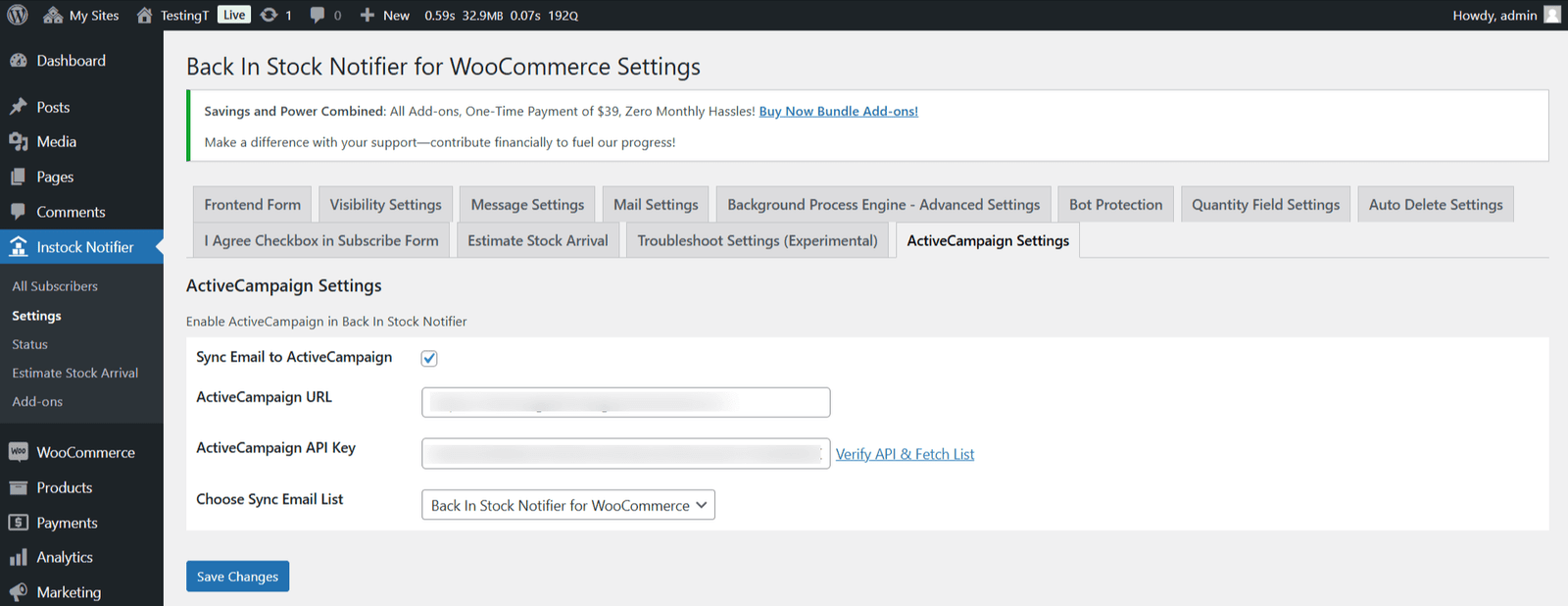1568x606 pixels.
Task: Click the Marketing megaphone icon
Action: 19,592
